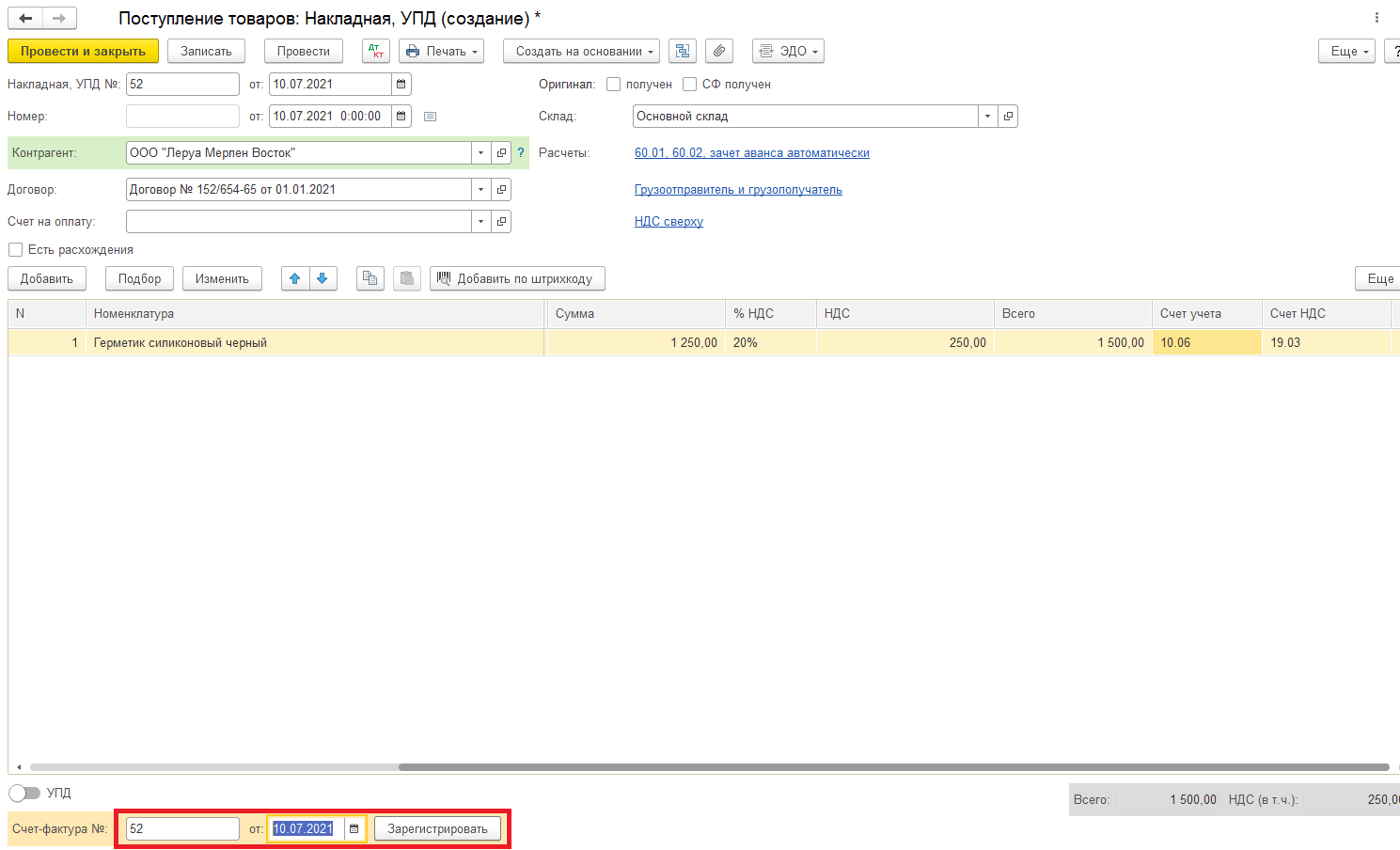Viewport: 1400px width, 850px height.
Task: Check the Оригинал получен checkbox
Action: (x=614, y=85)
